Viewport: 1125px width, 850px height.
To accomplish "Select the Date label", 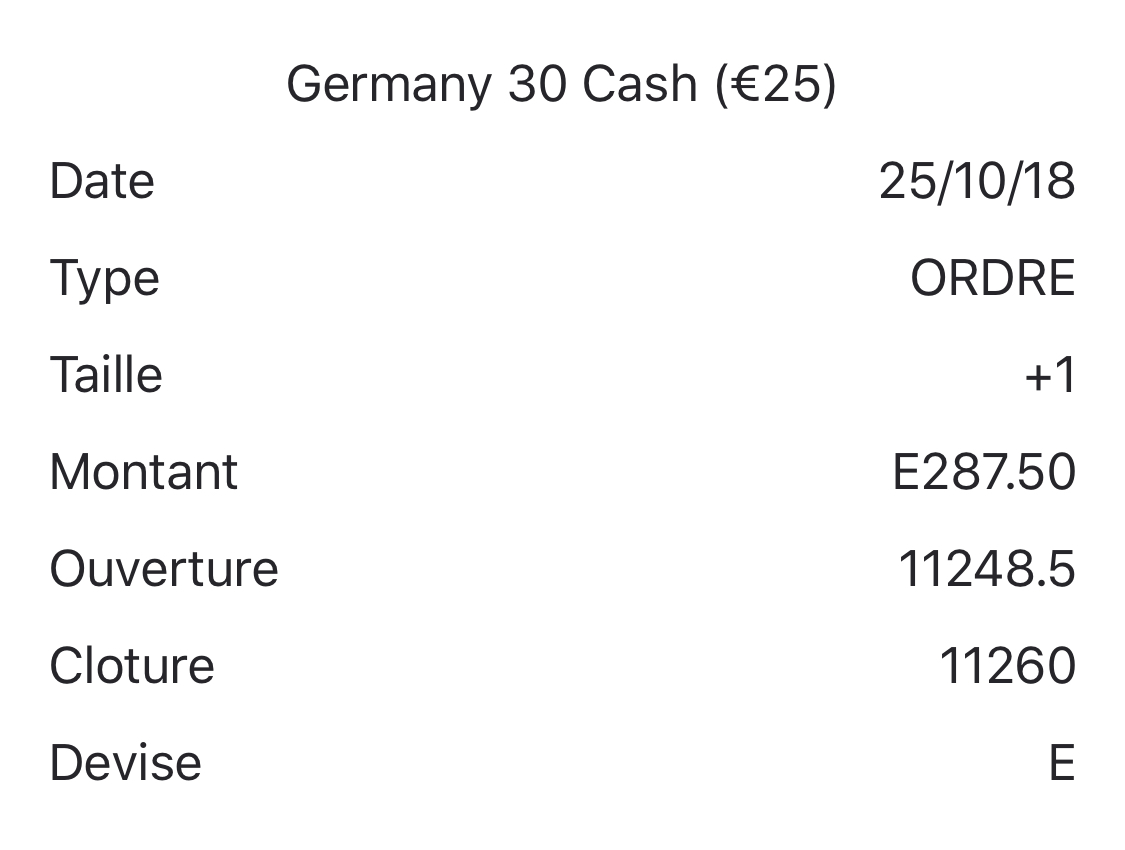I will [x=102, y=182].
